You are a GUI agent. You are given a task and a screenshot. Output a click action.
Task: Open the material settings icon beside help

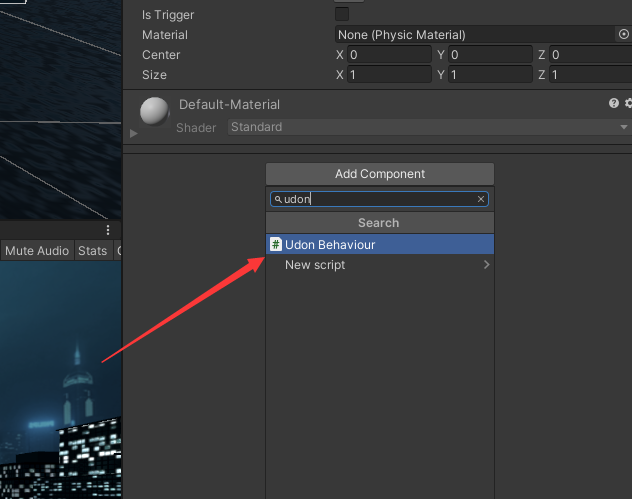pos(628,103)
